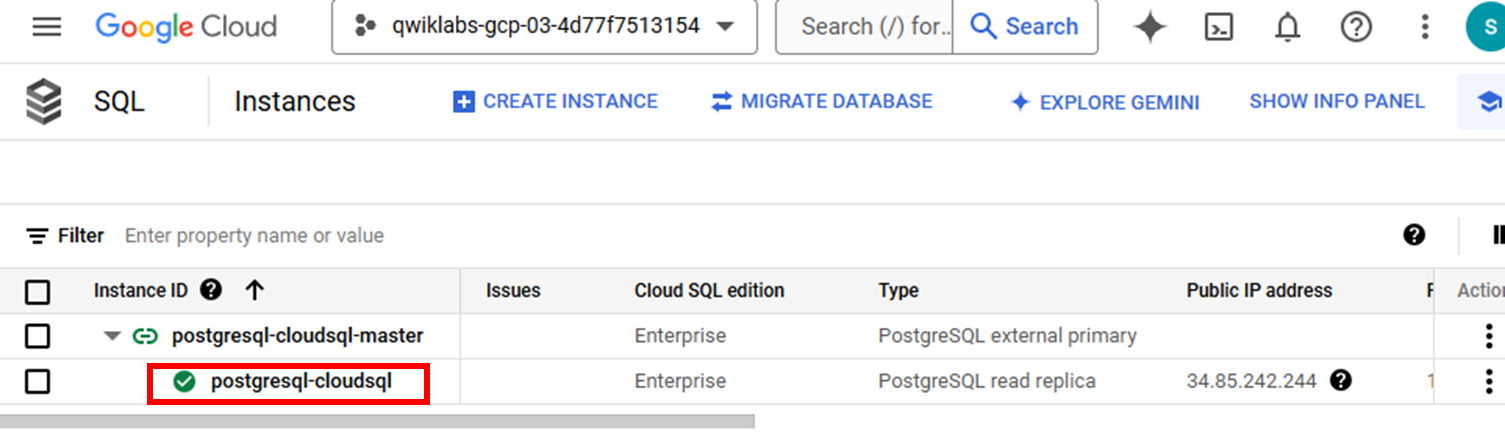Click EXPLORE GEMINI button
The image size is (1505, 444).
(x=1104, y=102)
